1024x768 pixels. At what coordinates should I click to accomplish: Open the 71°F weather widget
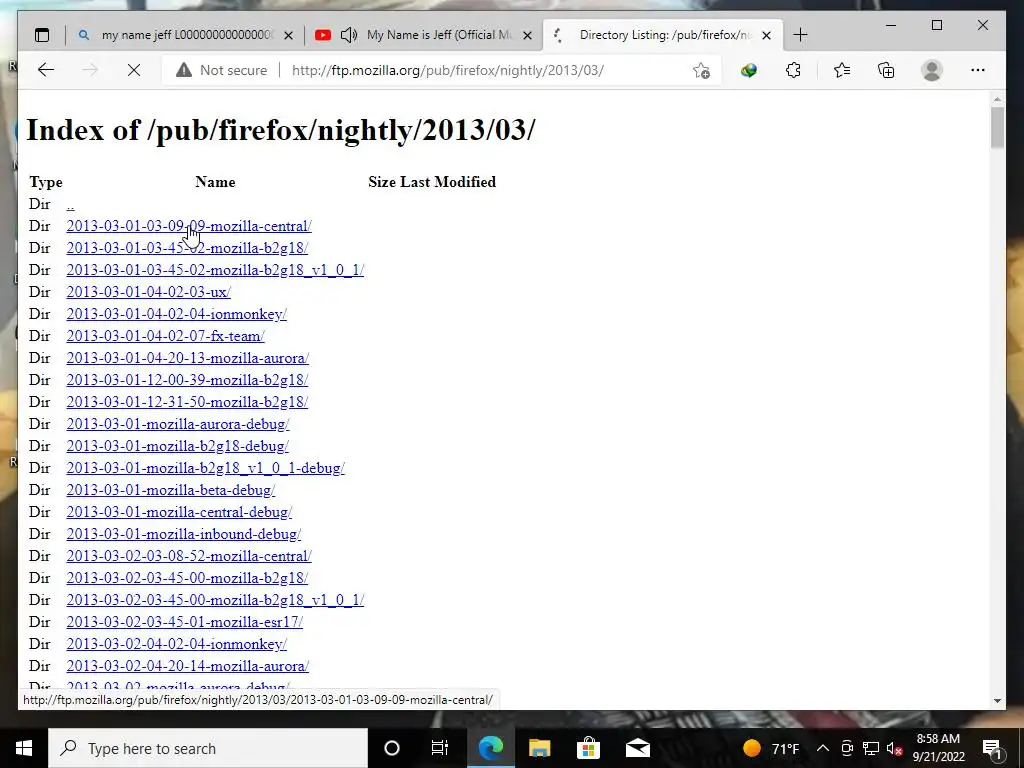pos(771,748)
